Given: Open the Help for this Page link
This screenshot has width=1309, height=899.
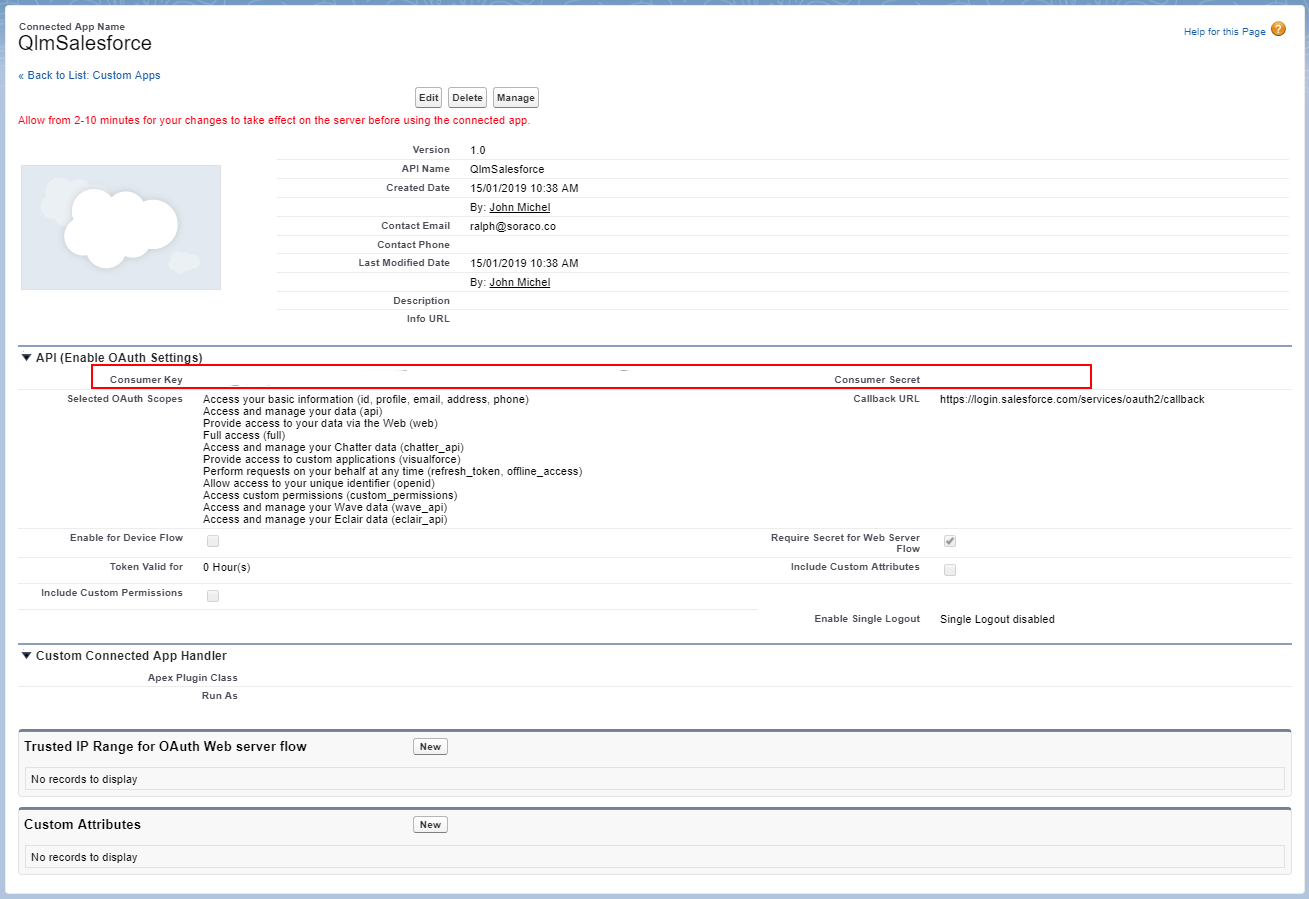Looking at the screenshot, I should (x=1225, y=32).
